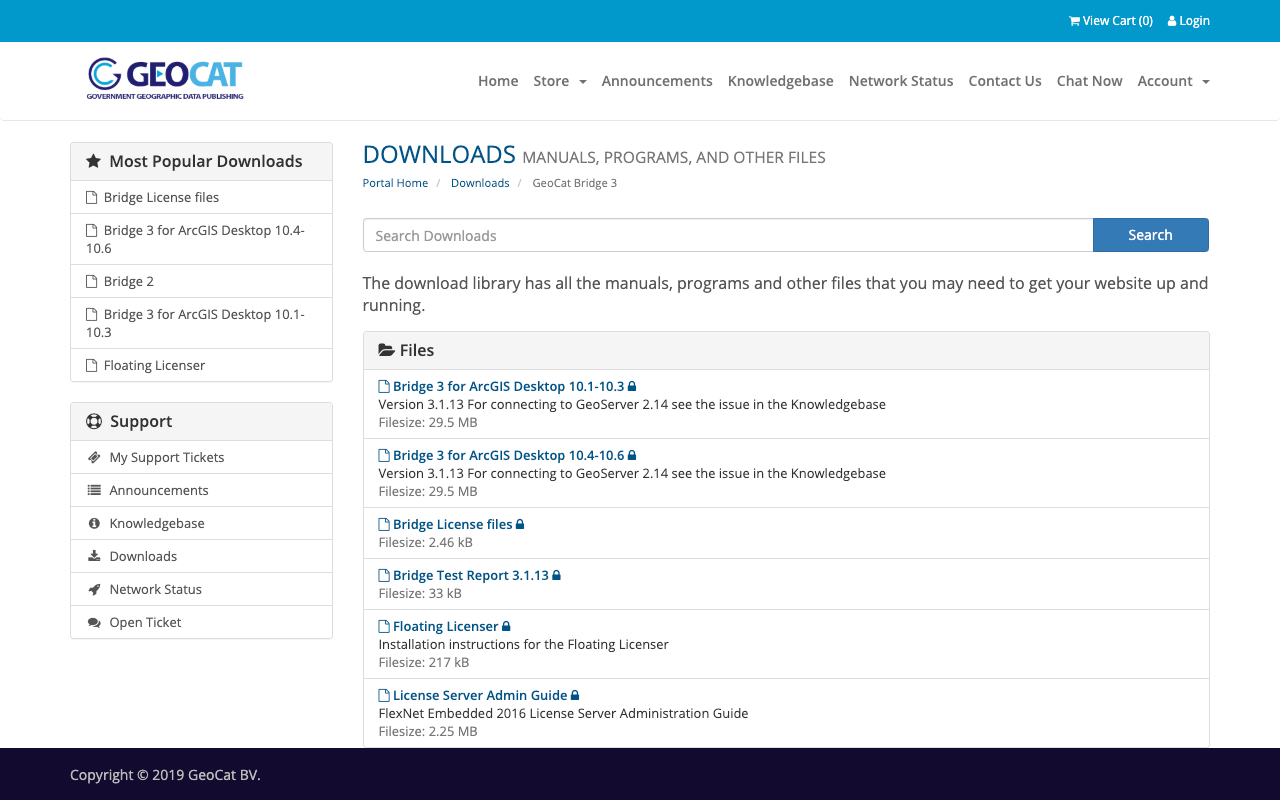
Task: Open Bridge 3 for ArcGIS Desktop 10.4-10.6 file link
Action: [508, 455]
